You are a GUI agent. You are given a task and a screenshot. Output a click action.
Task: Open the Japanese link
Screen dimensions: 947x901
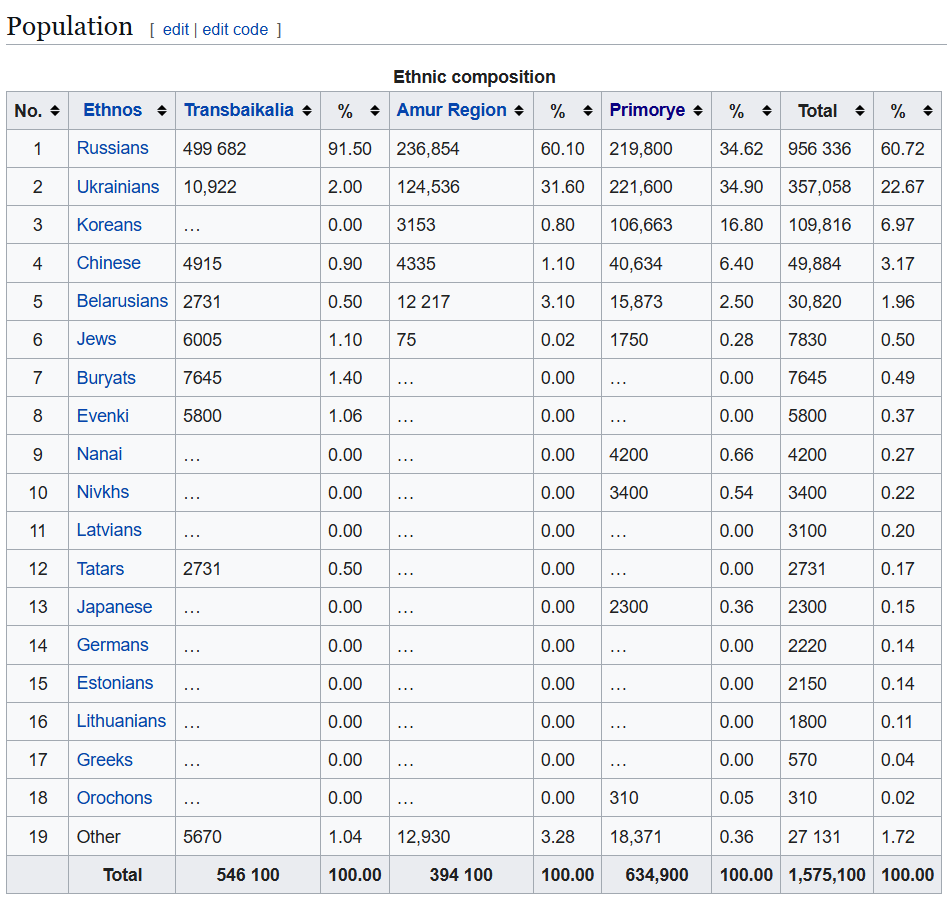click(x=114, y=606)
